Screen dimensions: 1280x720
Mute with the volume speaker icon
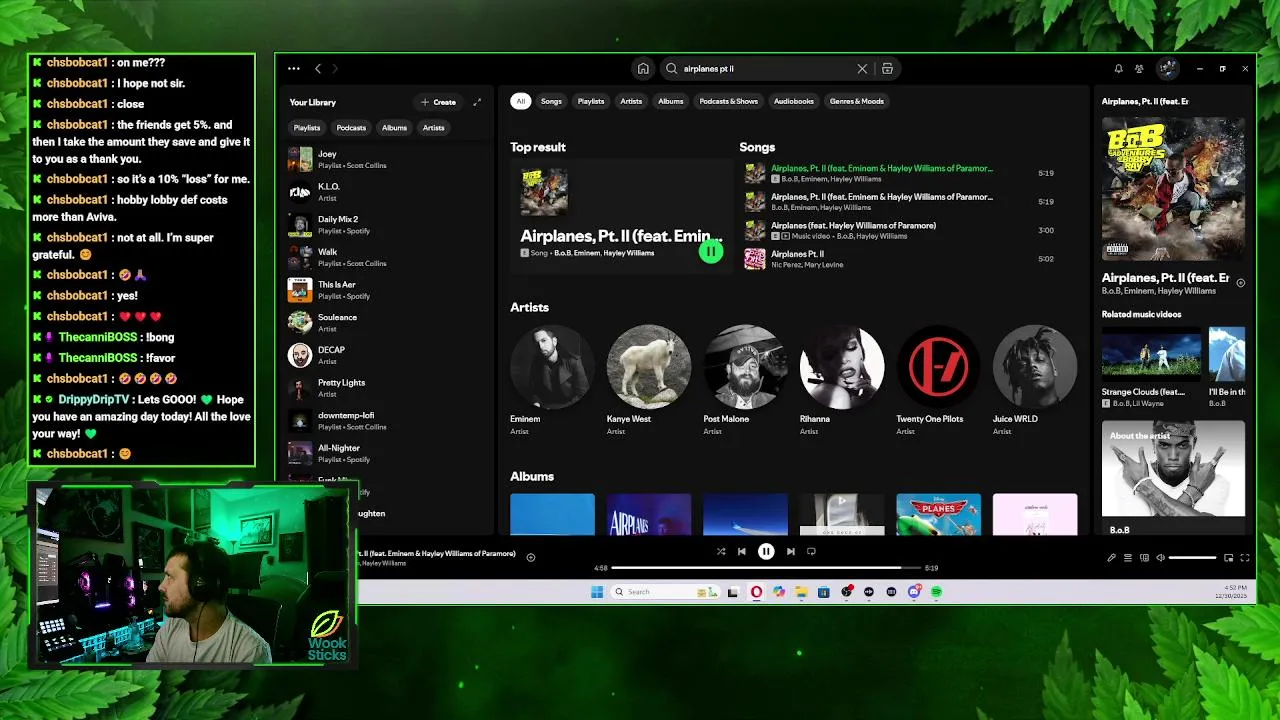click(x=1160, y=558)
